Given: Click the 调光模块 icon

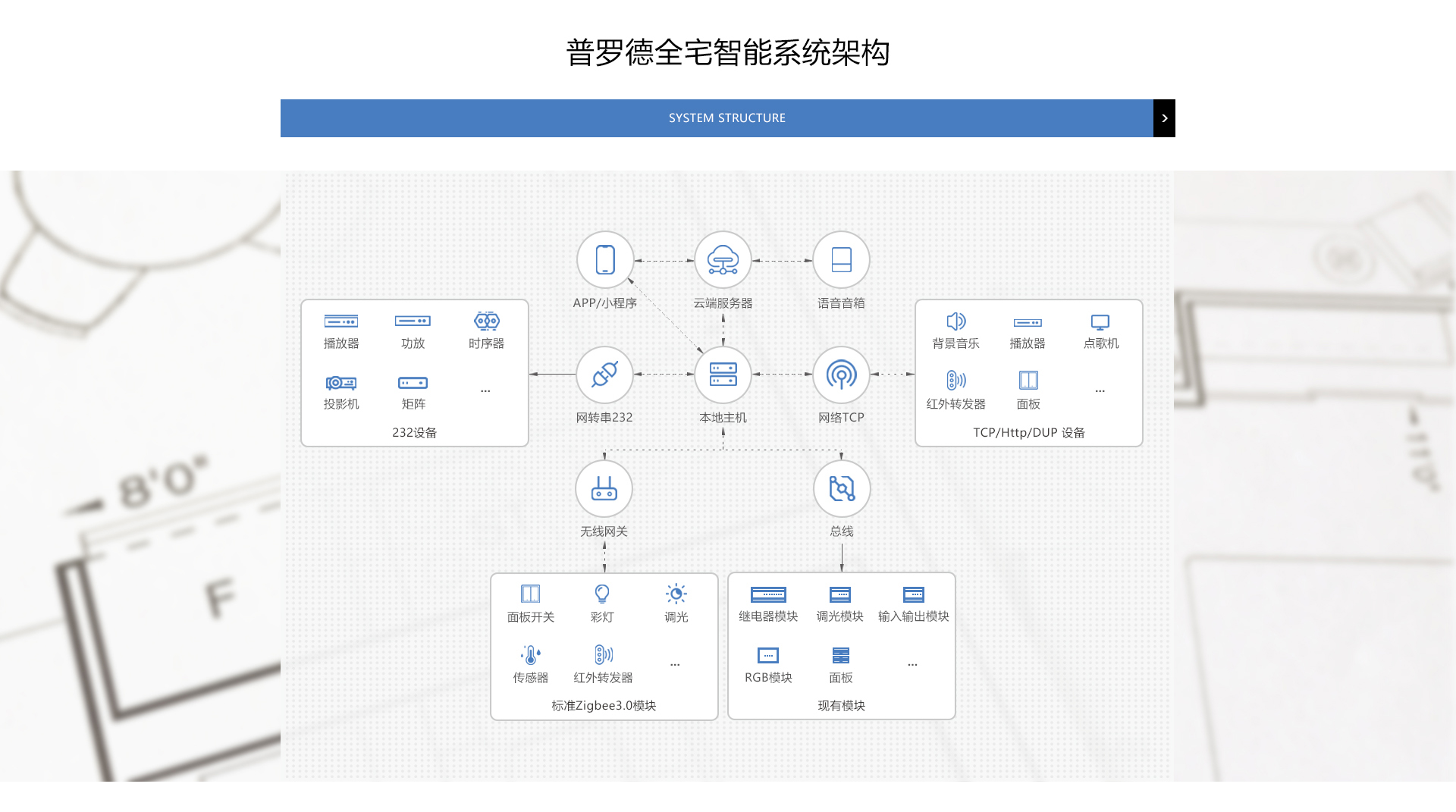Looking at the screenshot, I should [x=840, y=594].
